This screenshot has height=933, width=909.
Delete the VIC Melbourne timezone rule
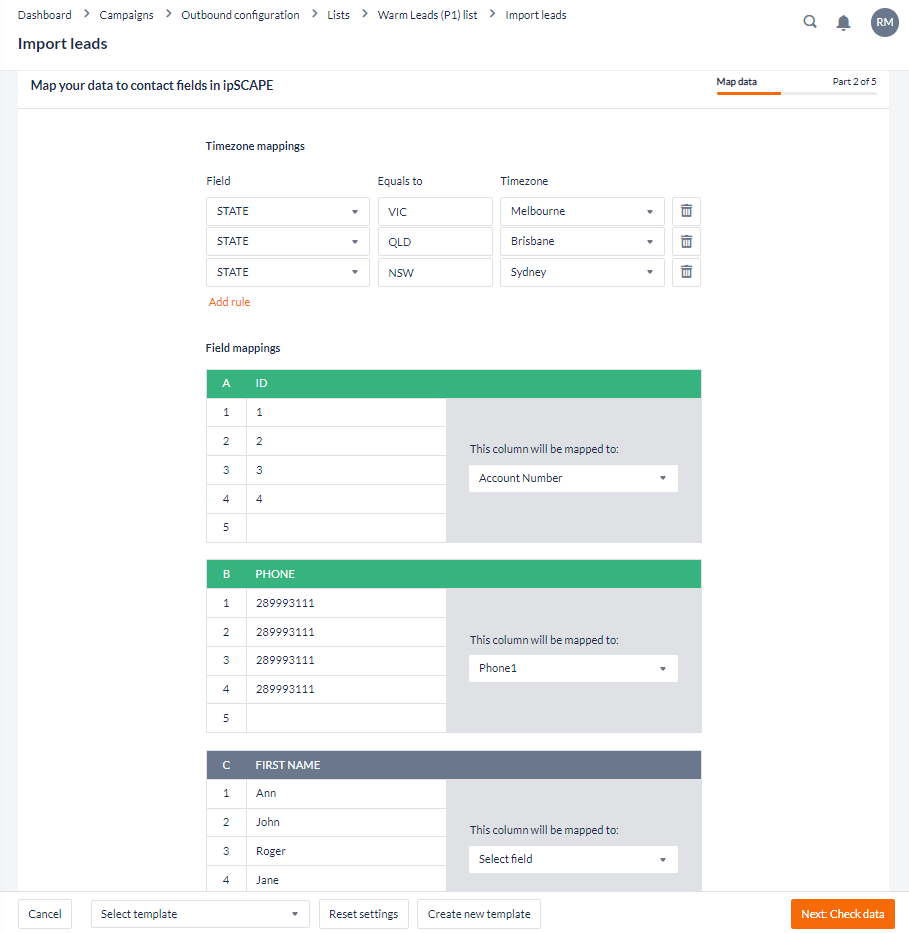[x=686, y=211]
